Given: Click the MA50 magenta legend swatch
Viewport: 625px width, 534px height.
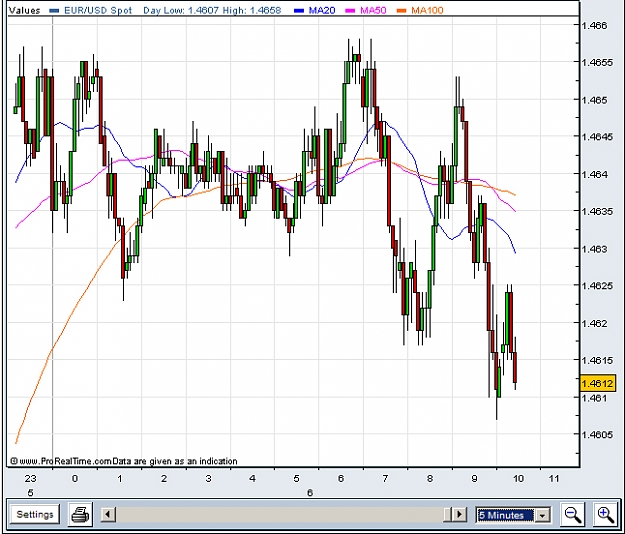Looking at the screenshot, I should click(350, 11).
